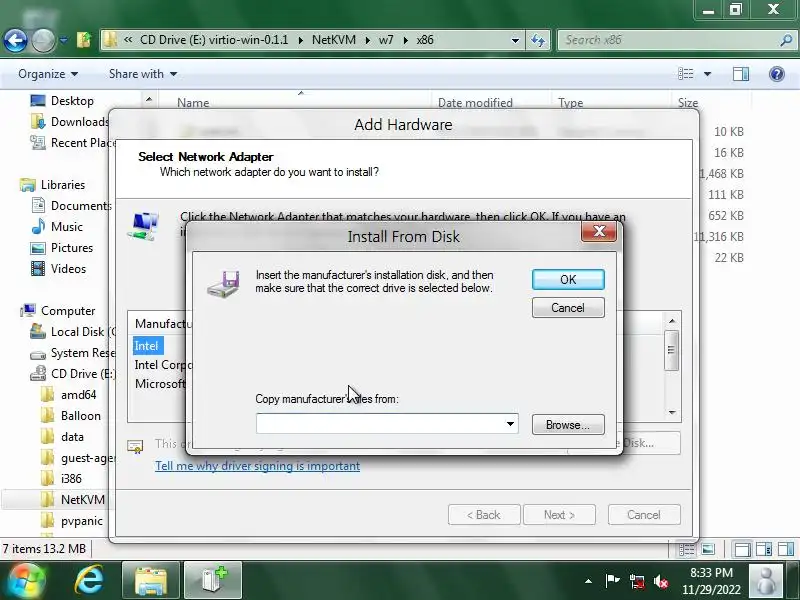This screenshot has width=800, height=600.
Task: Click CD Drive (E:) virtio-win breadcrumb
Action: [x=214, y=40]
